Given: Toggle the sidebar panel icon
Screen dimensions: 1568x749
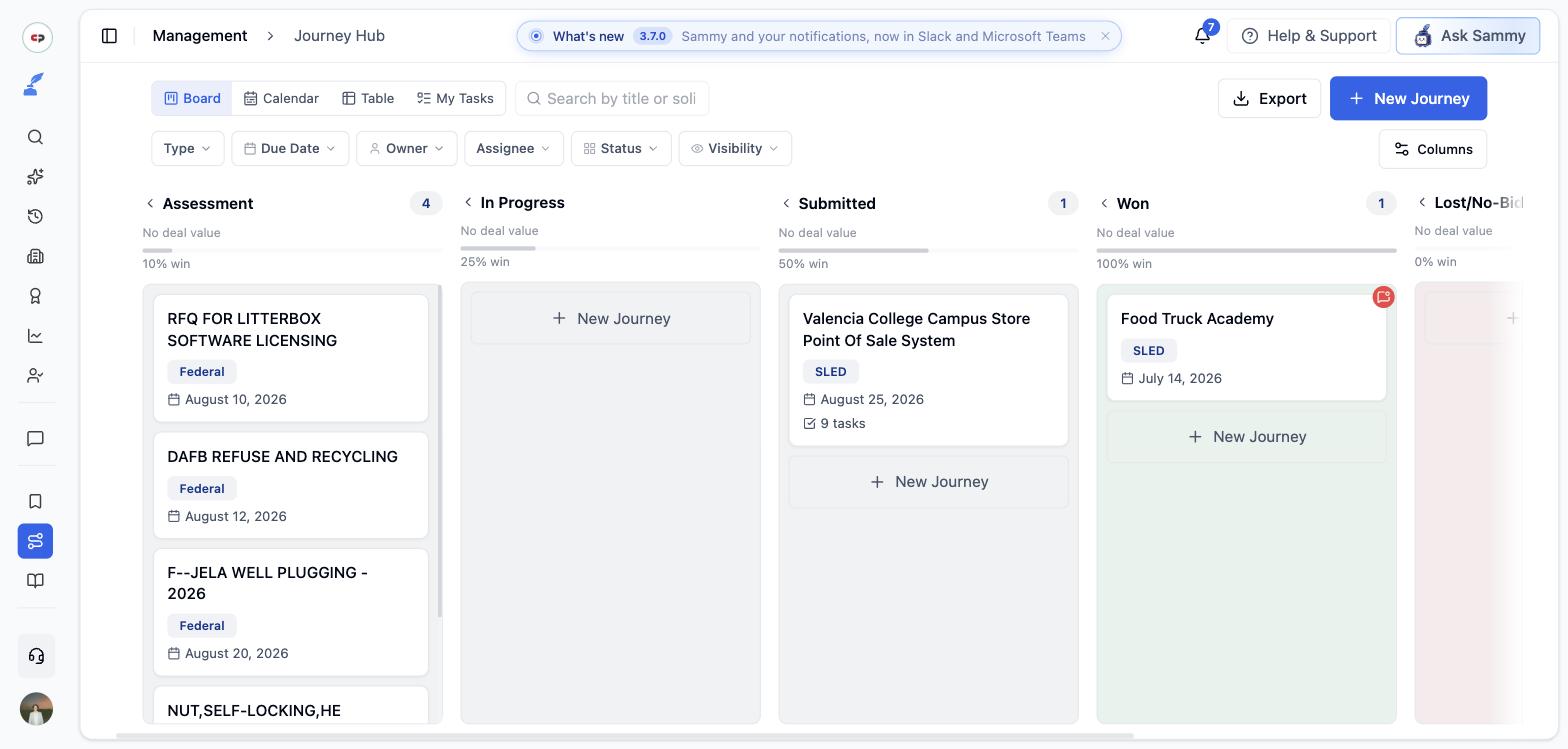Looking at the screenshot, I should coord(110,36).
